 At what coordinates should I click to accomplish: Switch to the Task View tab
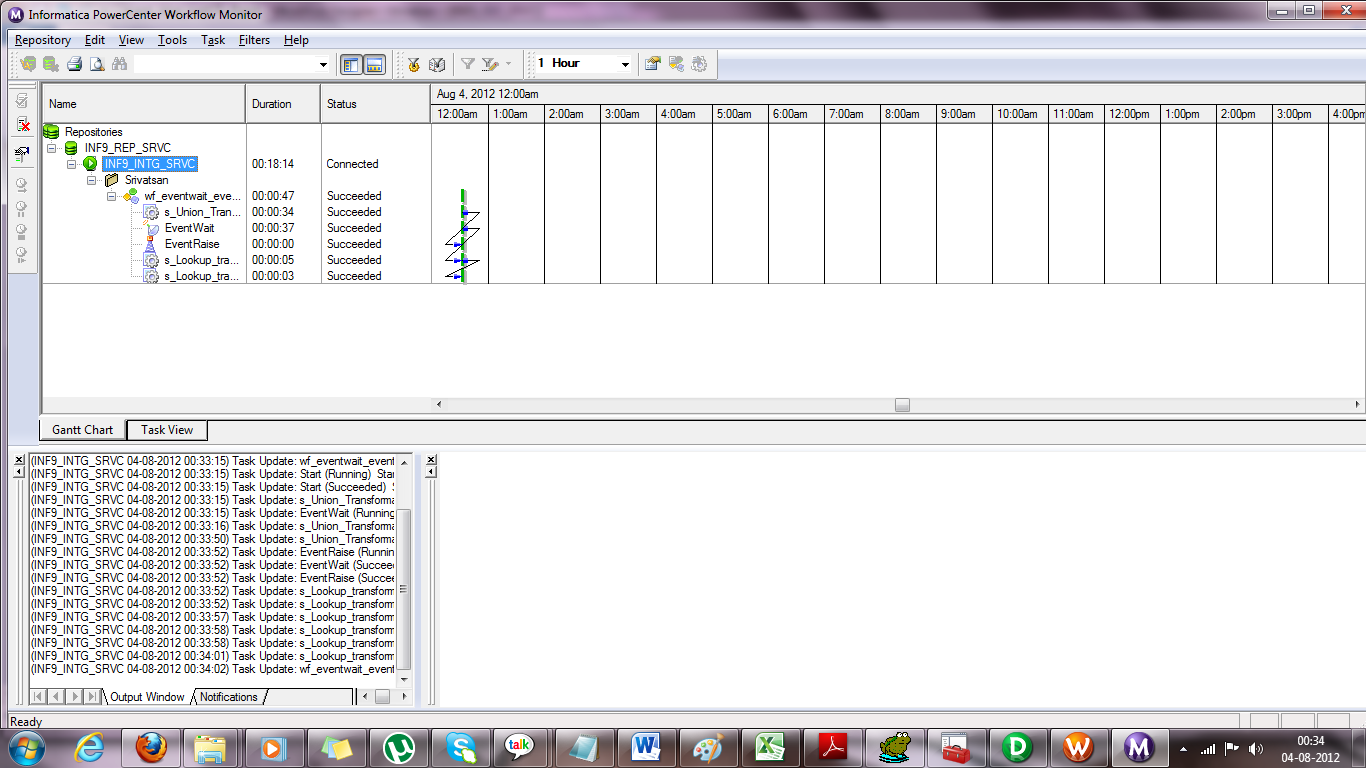coord(166,430)
